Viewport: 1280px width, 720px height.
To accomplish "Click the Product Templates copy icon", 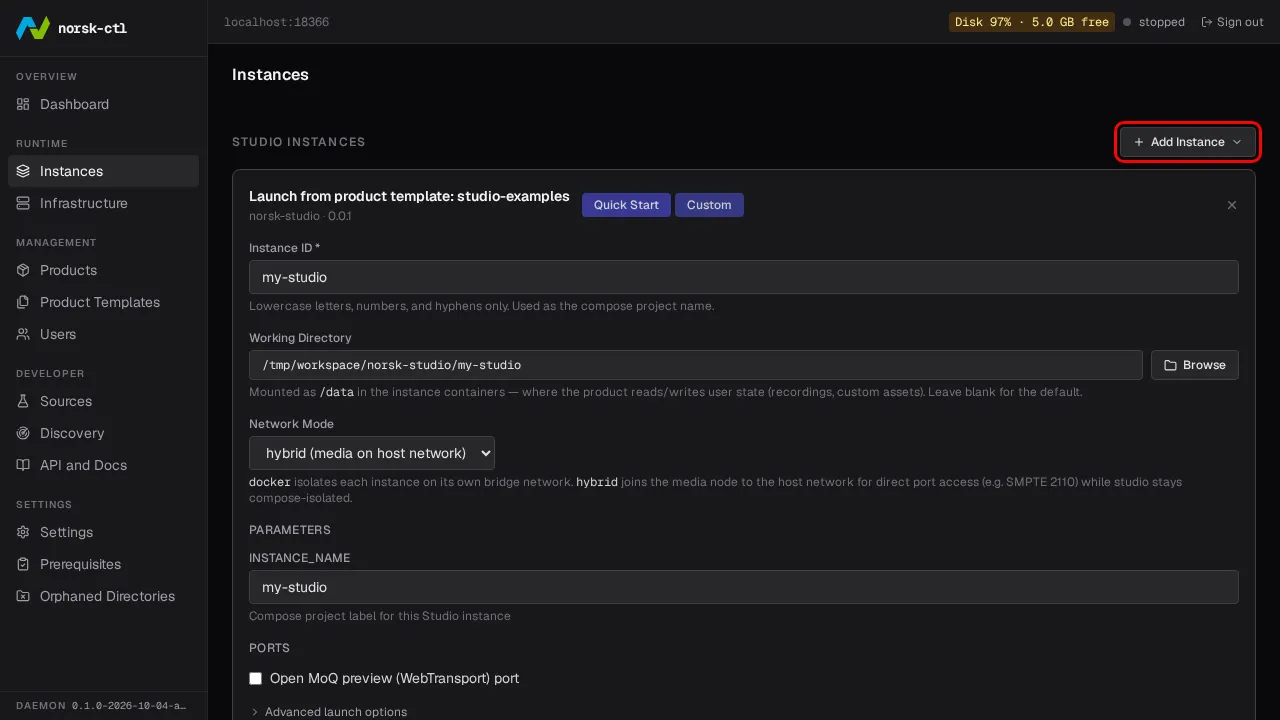I will (23, 302).
